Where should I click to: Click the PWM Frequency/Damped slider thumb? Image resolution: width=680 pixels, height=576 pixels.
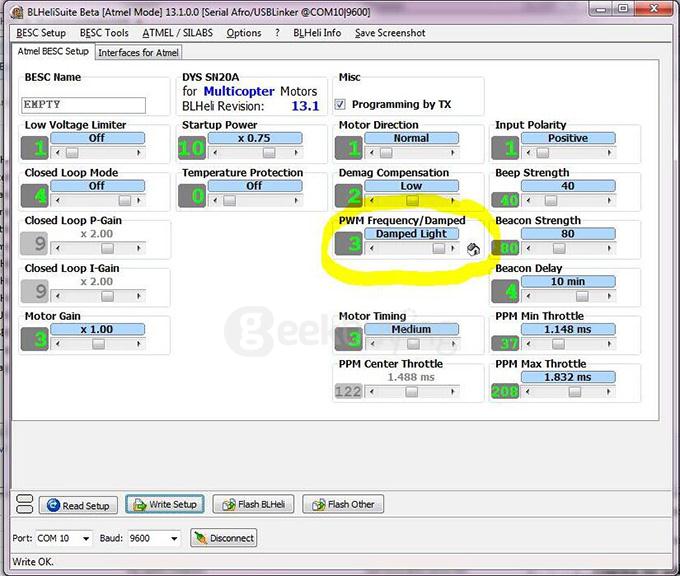(438, 248)
